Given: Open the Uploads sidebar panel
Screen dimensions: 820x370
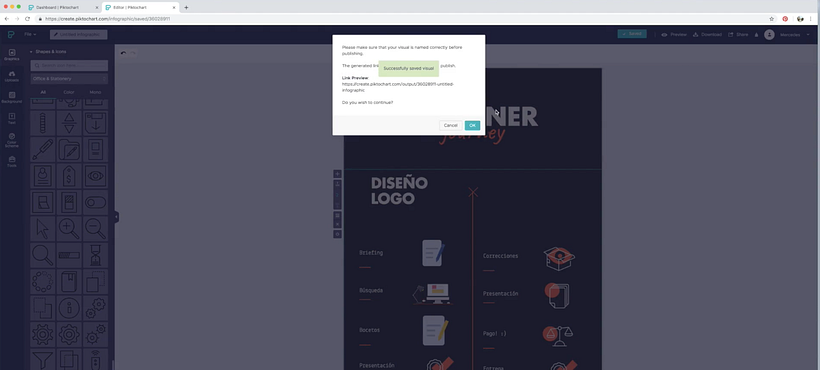Looking at the screenshot, I should coord(12,76).
